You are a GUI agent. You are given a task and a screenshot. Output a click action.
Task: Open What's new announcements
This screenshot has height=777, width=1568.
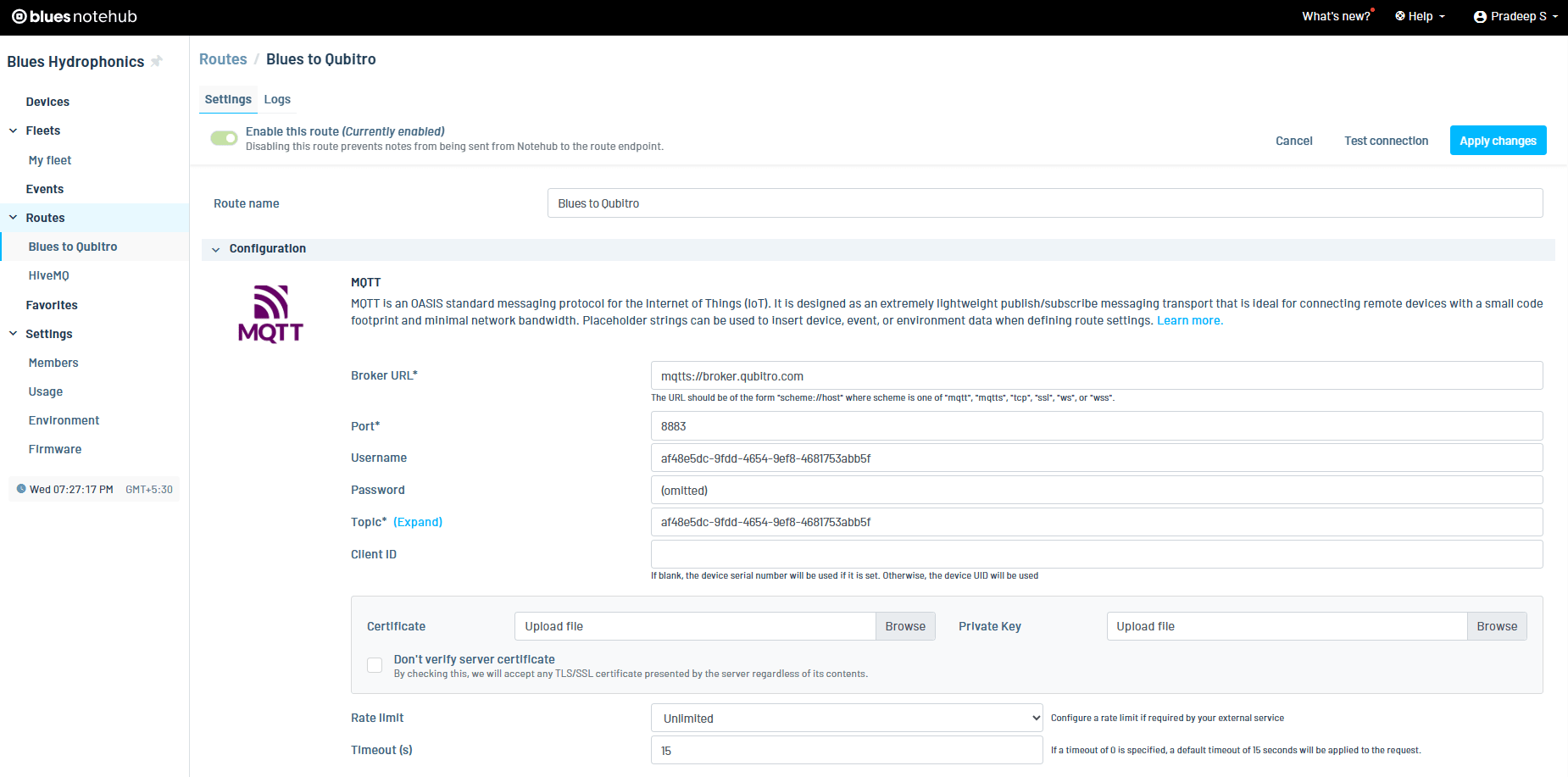[x=1337, y=16]
